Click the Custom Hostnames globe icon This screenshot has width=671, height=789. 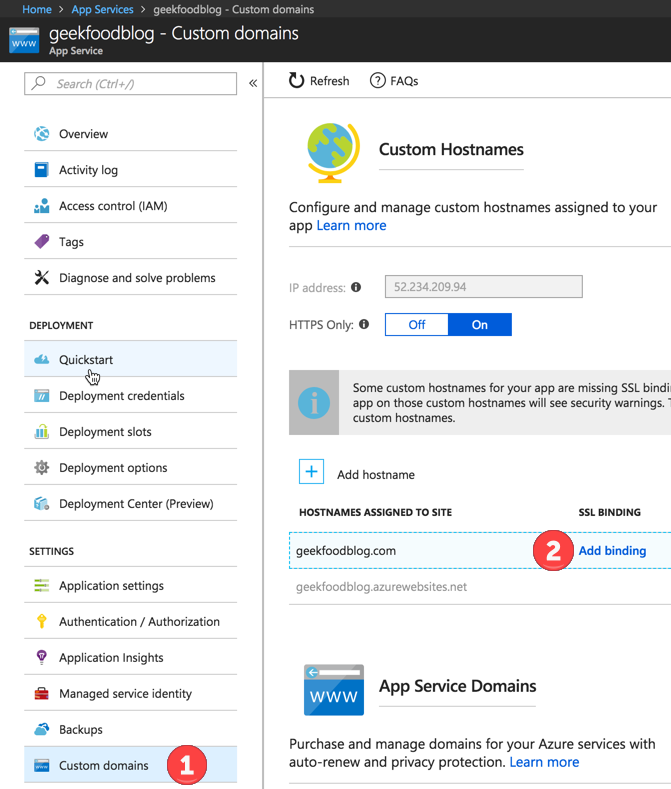point(334,152)
